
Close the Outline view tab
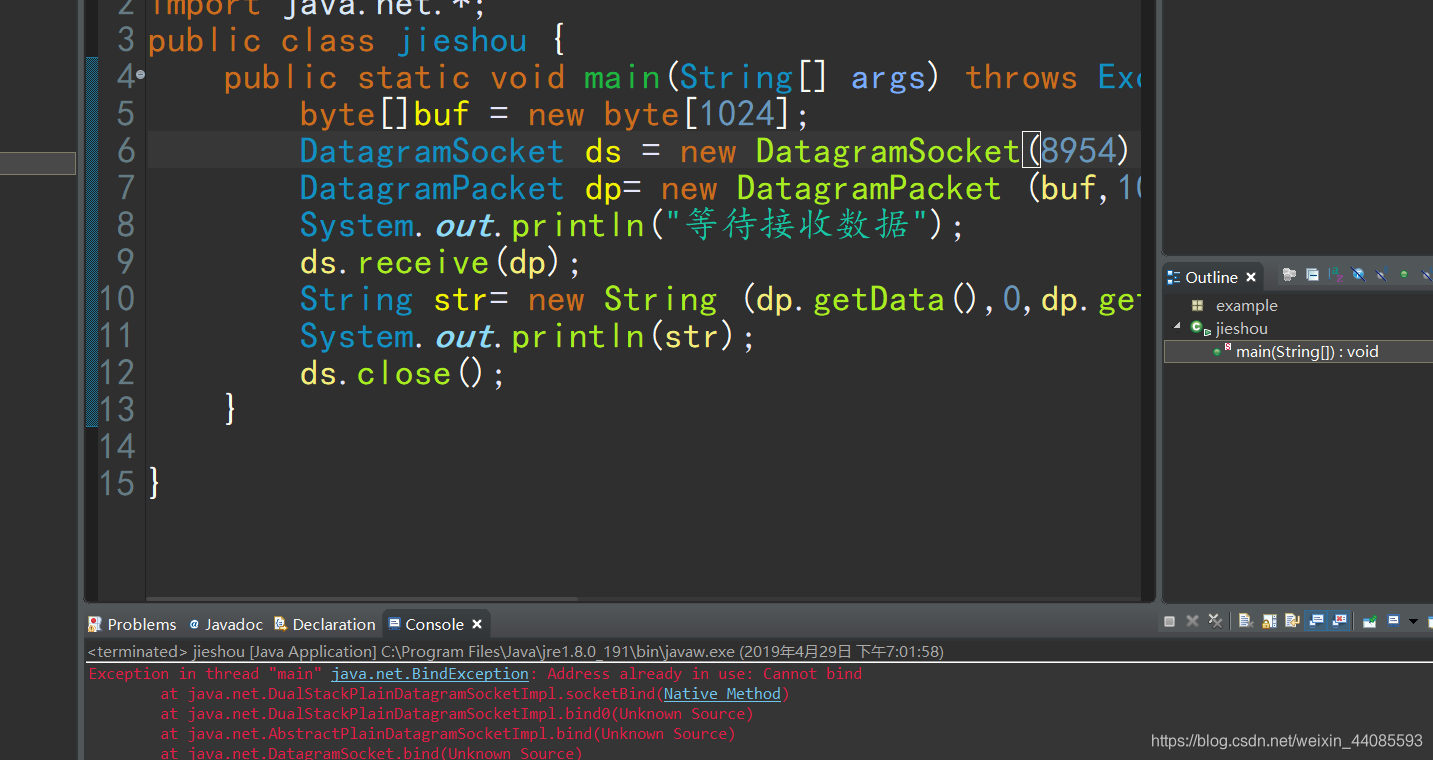coord(1251,277)
